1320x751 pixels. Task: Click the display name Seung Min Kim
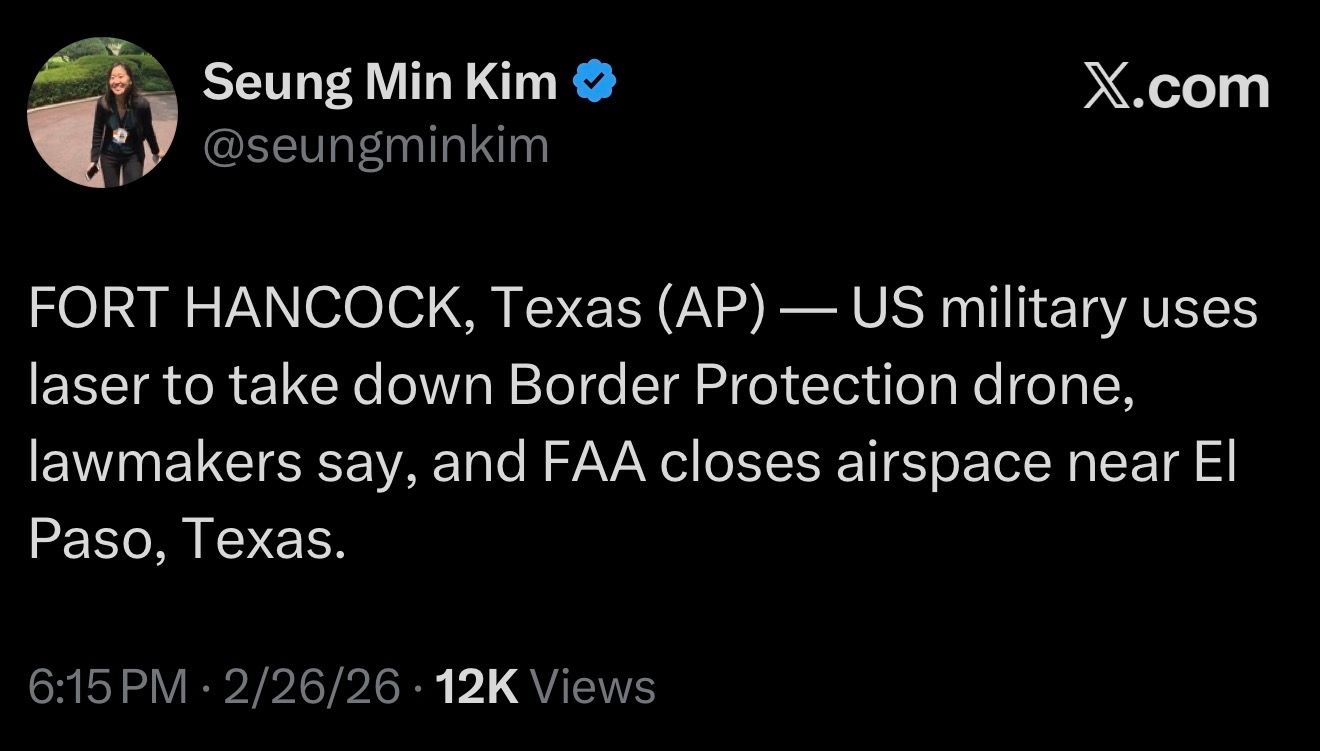(x=380, y=83)
